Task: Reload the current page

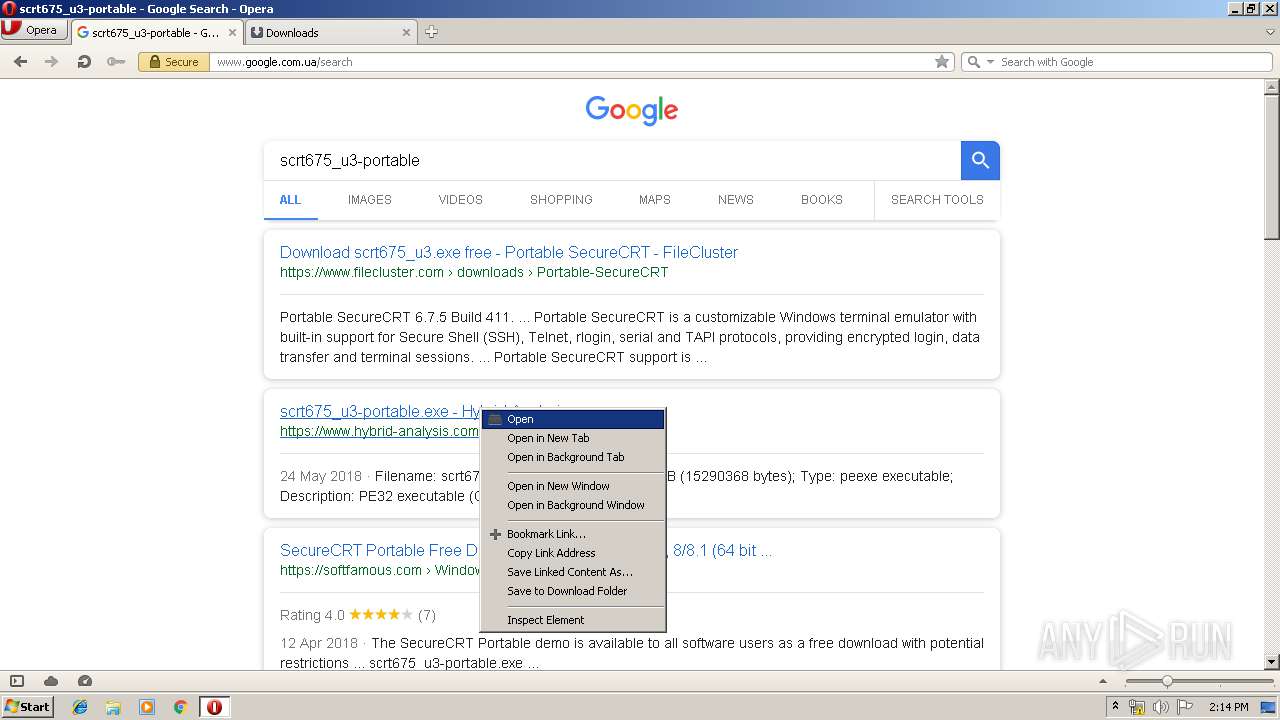Action: [x=84, y=62]
